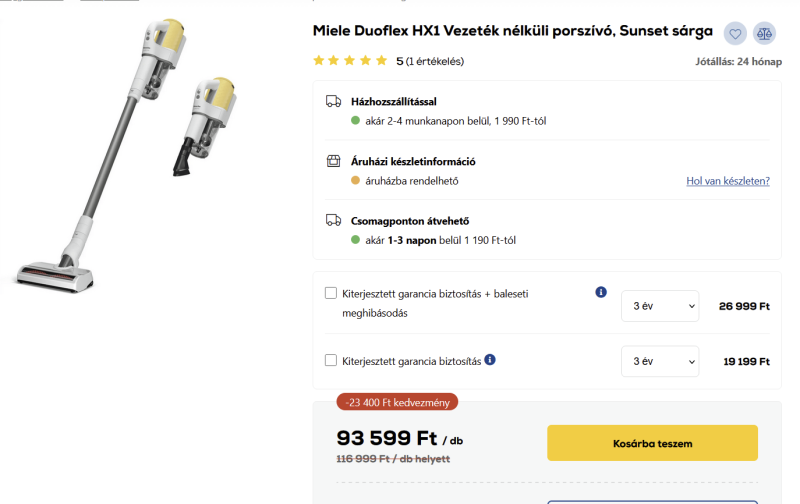Add product to favorites with heart icon

coord(735,33)
